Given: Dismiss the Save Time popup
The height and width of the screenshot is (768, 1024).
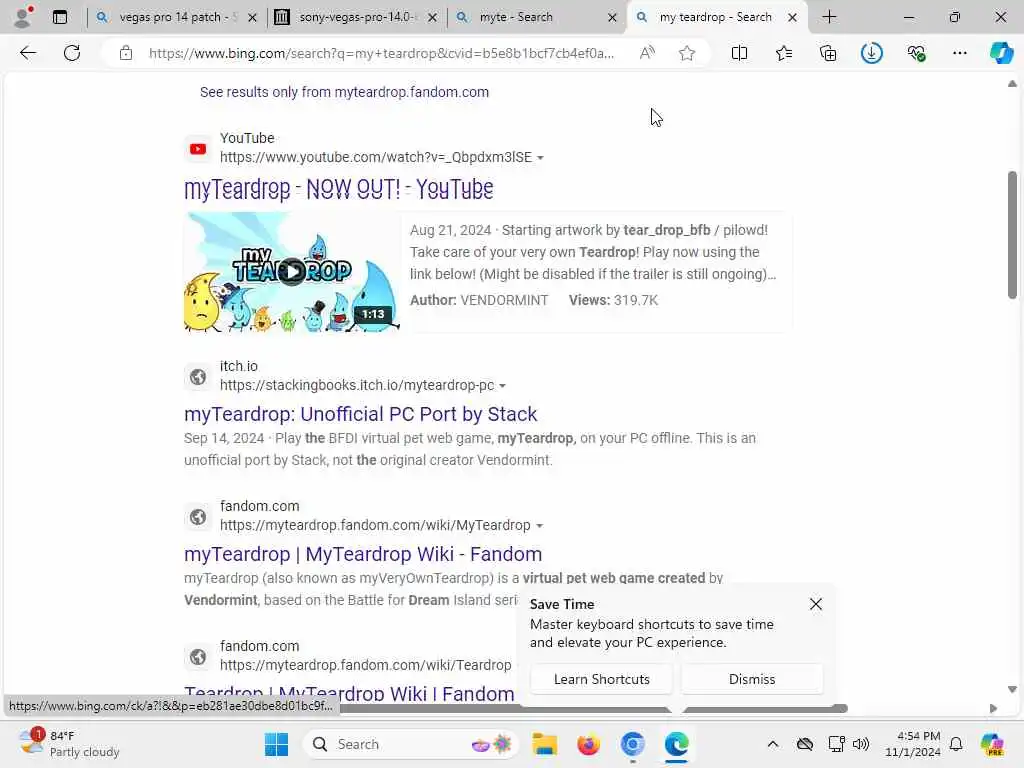Looking at the screenshot, I should pyautogui.click(x=752, y=679).
